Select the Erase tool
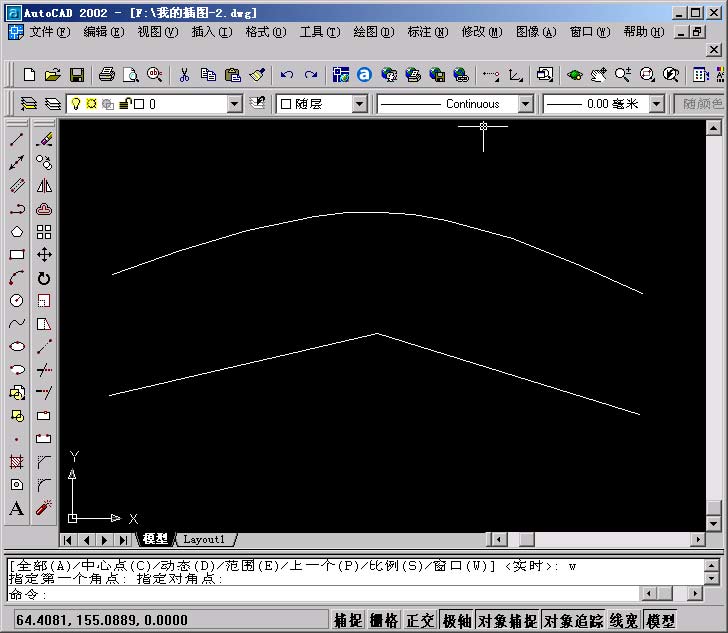The height and width of the screenshot is (633, 728). point(44,139)
